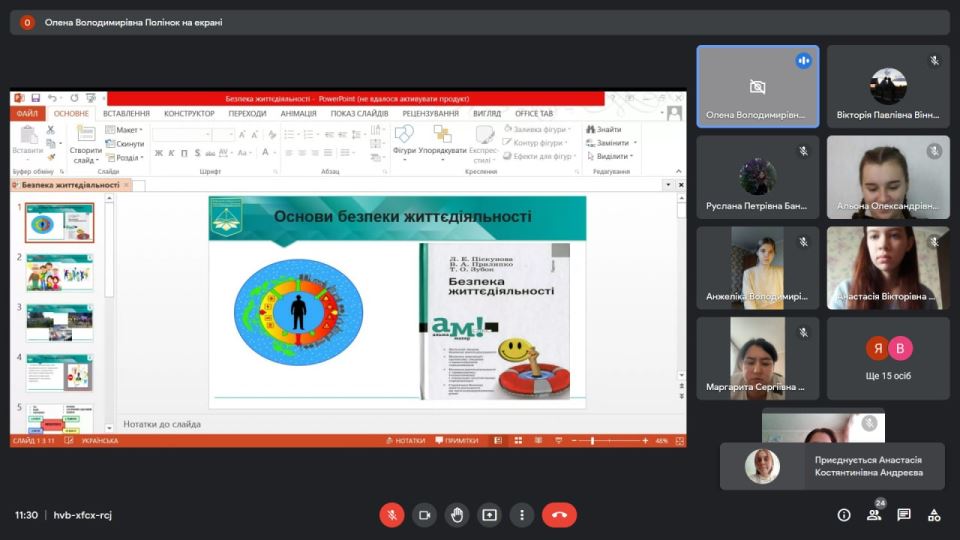Viewport: 960px width, 540px height.
Task: Click the PowerPoint Save icon
Action: 36,98
